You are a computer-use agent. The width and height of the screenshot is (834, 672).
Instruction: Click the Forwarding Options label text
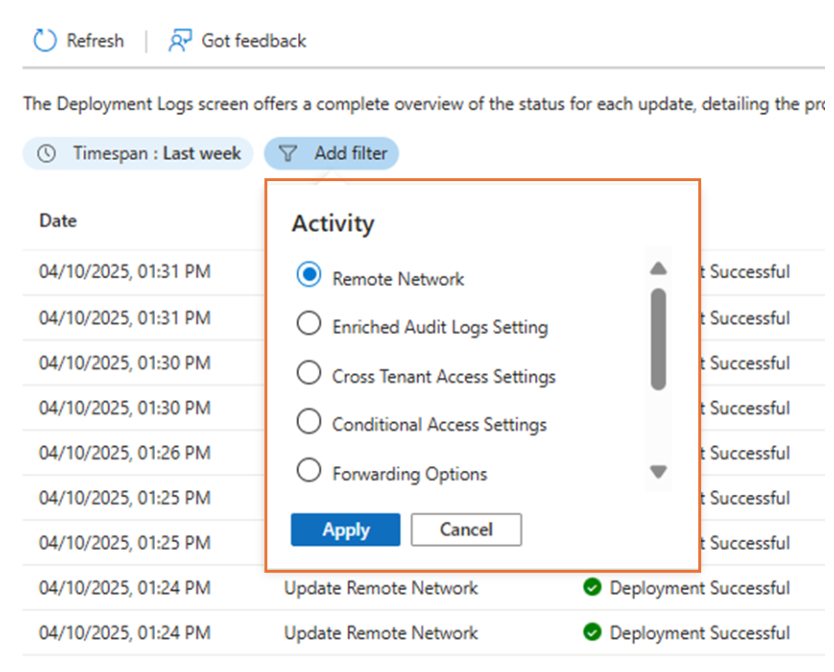pyautogui.click(x=410, y=474)
